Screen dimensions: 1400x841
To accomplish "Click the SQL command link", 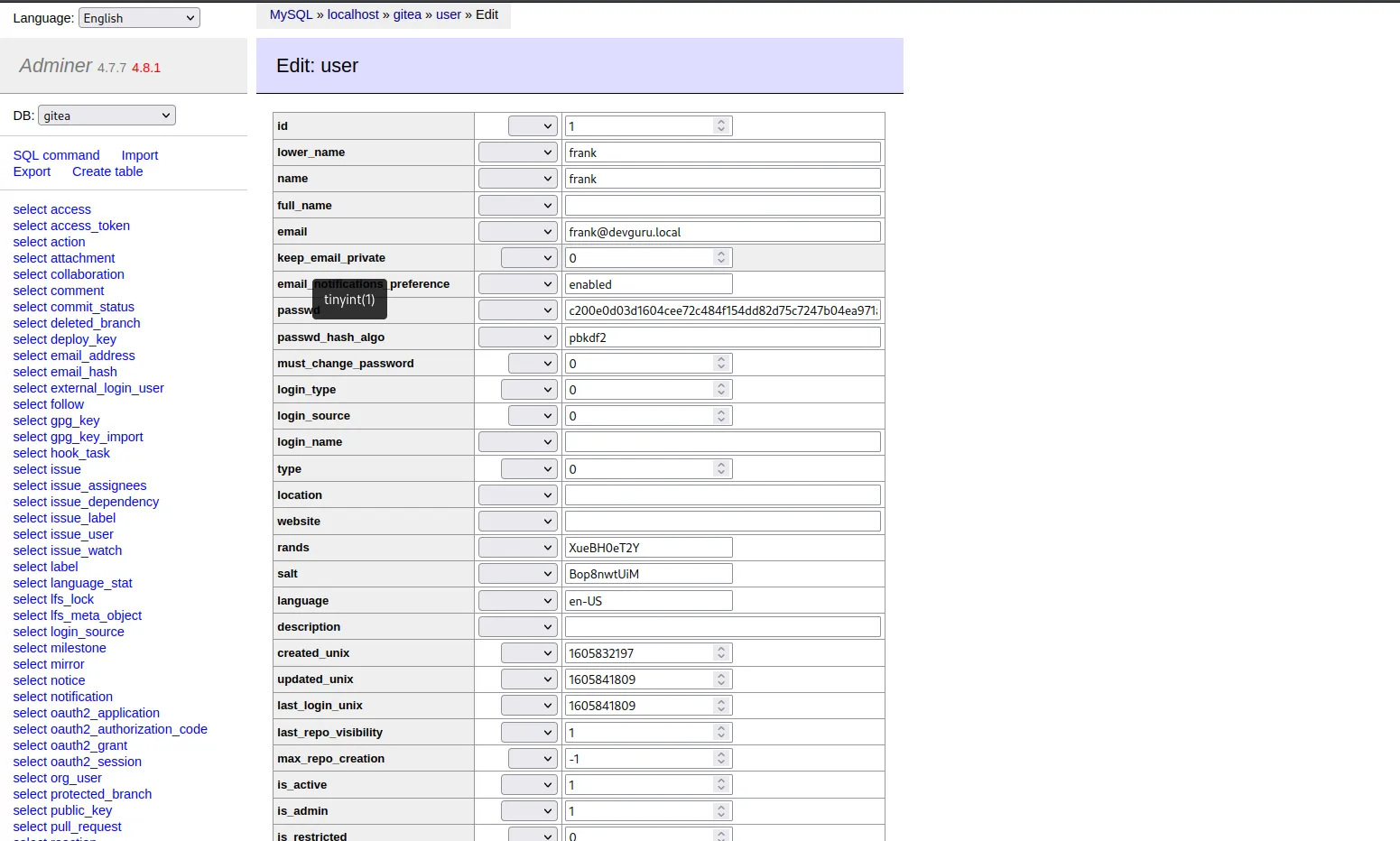I will [56, 155].
